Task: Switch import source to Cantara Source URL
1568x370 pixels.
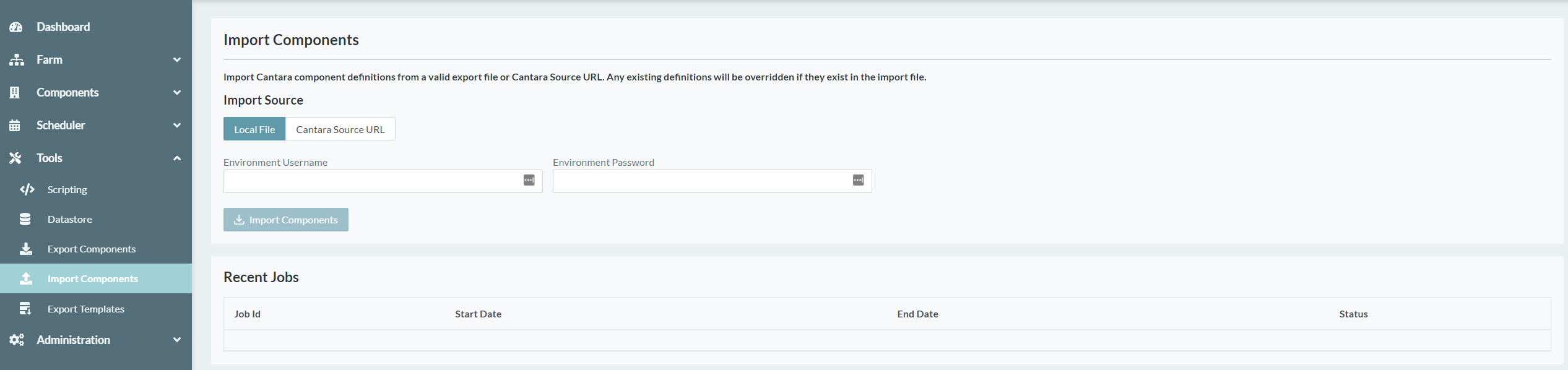Action: click(340, 129)
